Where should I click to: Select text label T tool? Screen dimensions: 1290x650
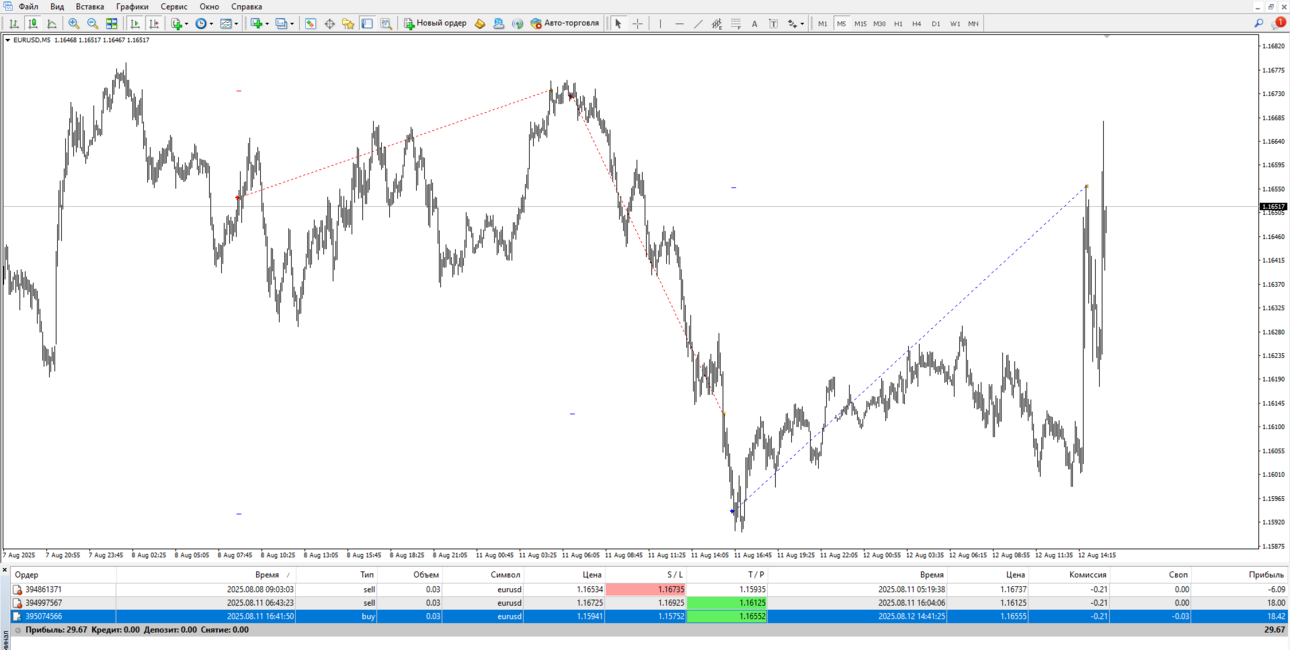pyautogui.click(x=773, y=23)
